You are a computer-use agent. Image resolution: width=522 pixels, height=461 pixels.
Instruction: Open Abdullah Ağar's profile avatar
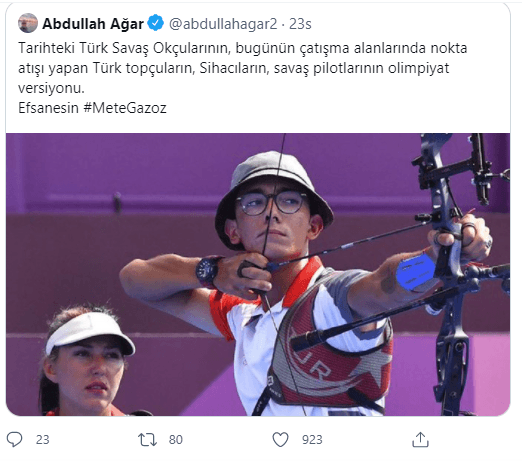pyautogui.click(x=28, y=23)
